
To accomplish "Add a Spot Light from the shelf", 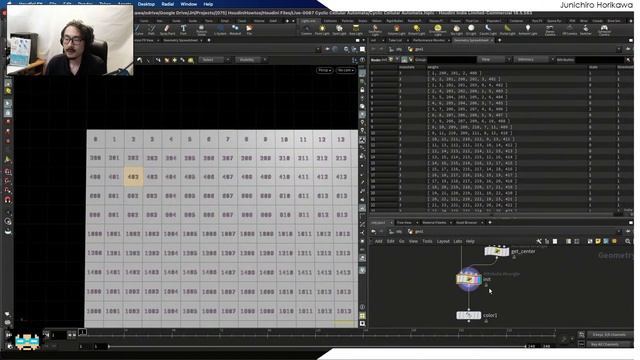I will [x=339, y=29].
